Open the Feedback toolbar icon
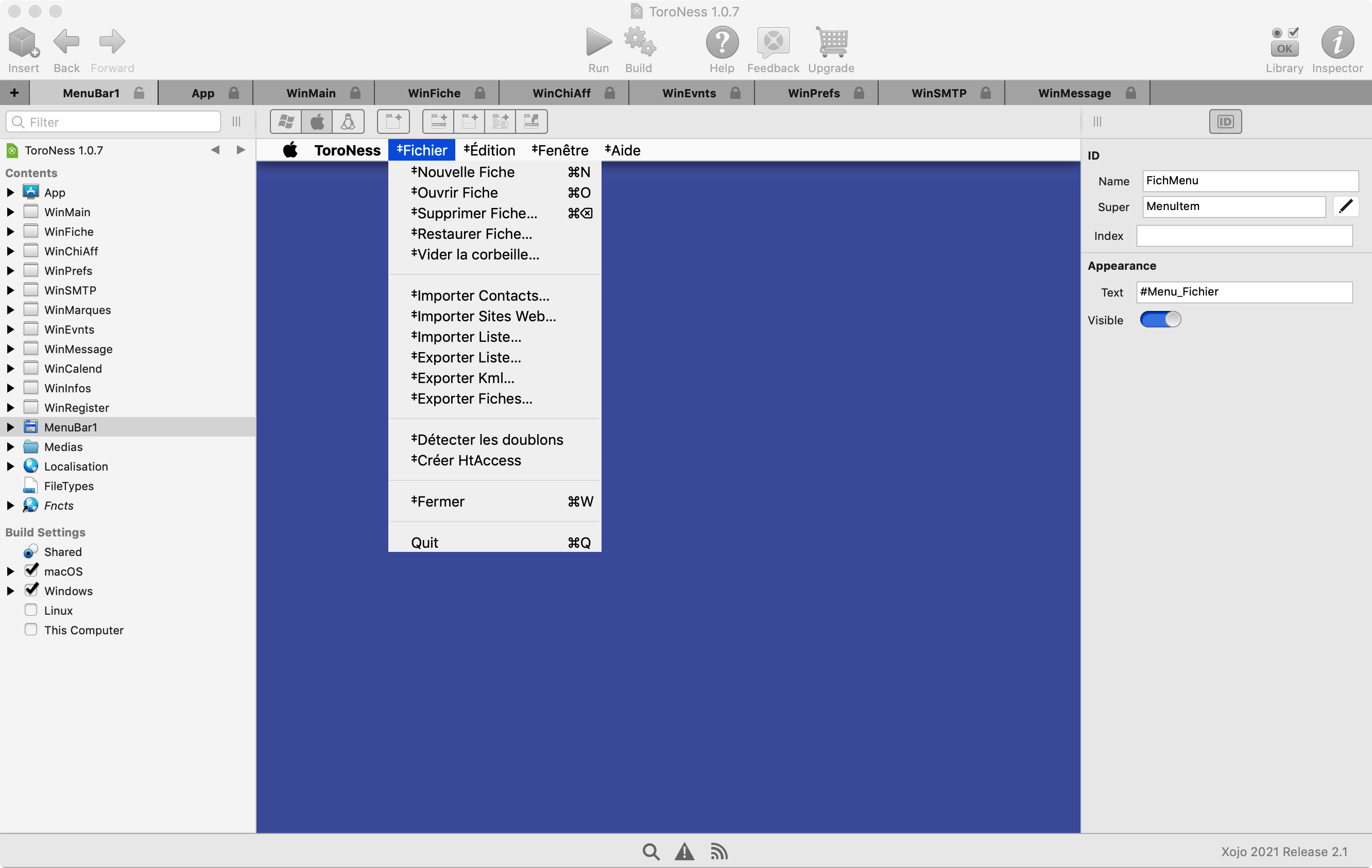 click(x=773, y=42)
